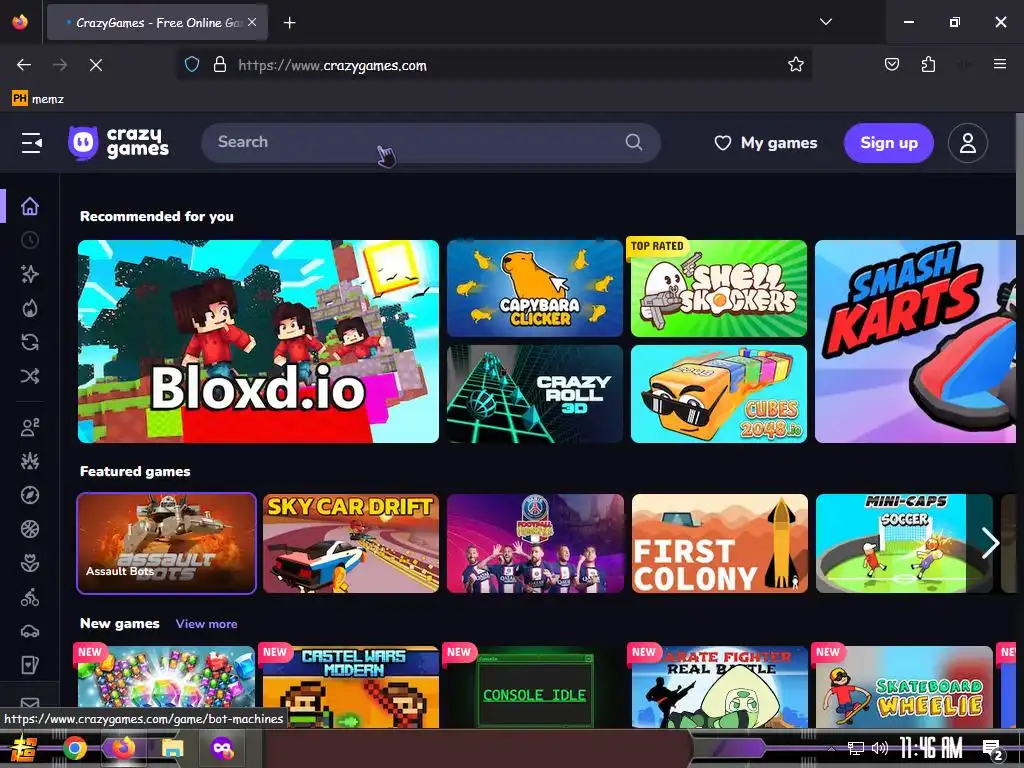
Task: Stop loading the page
Action: coord(95,65)
